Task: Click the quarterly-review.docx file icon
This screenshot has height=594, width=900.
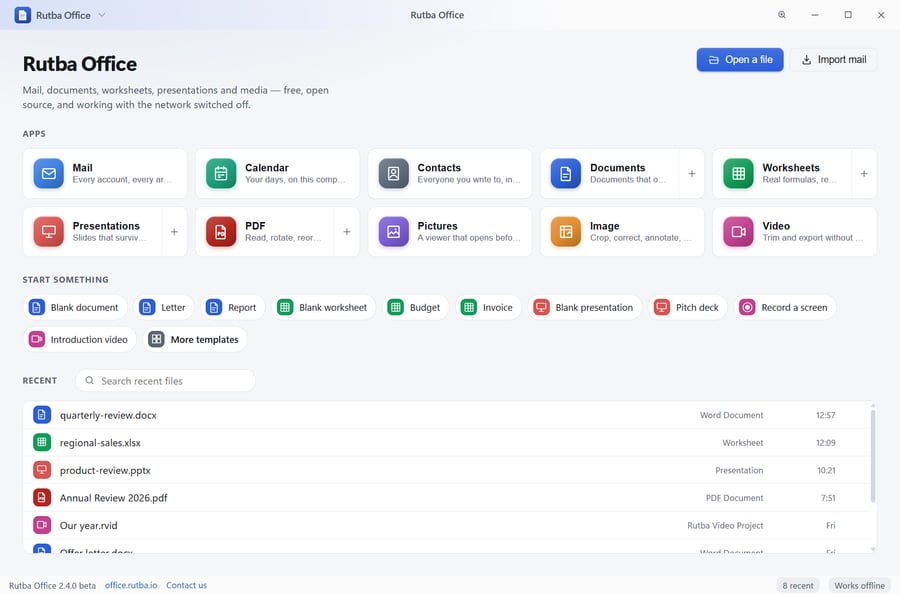Action: (x=42, y=414)
